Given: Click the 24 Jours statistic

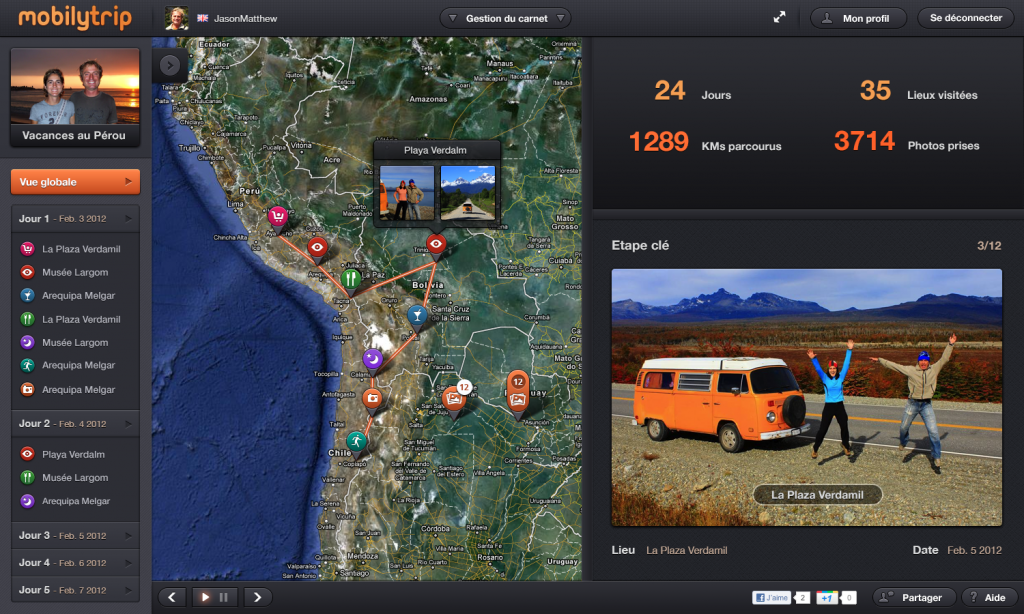Looking at the screenshot, I should click(692, 91).
